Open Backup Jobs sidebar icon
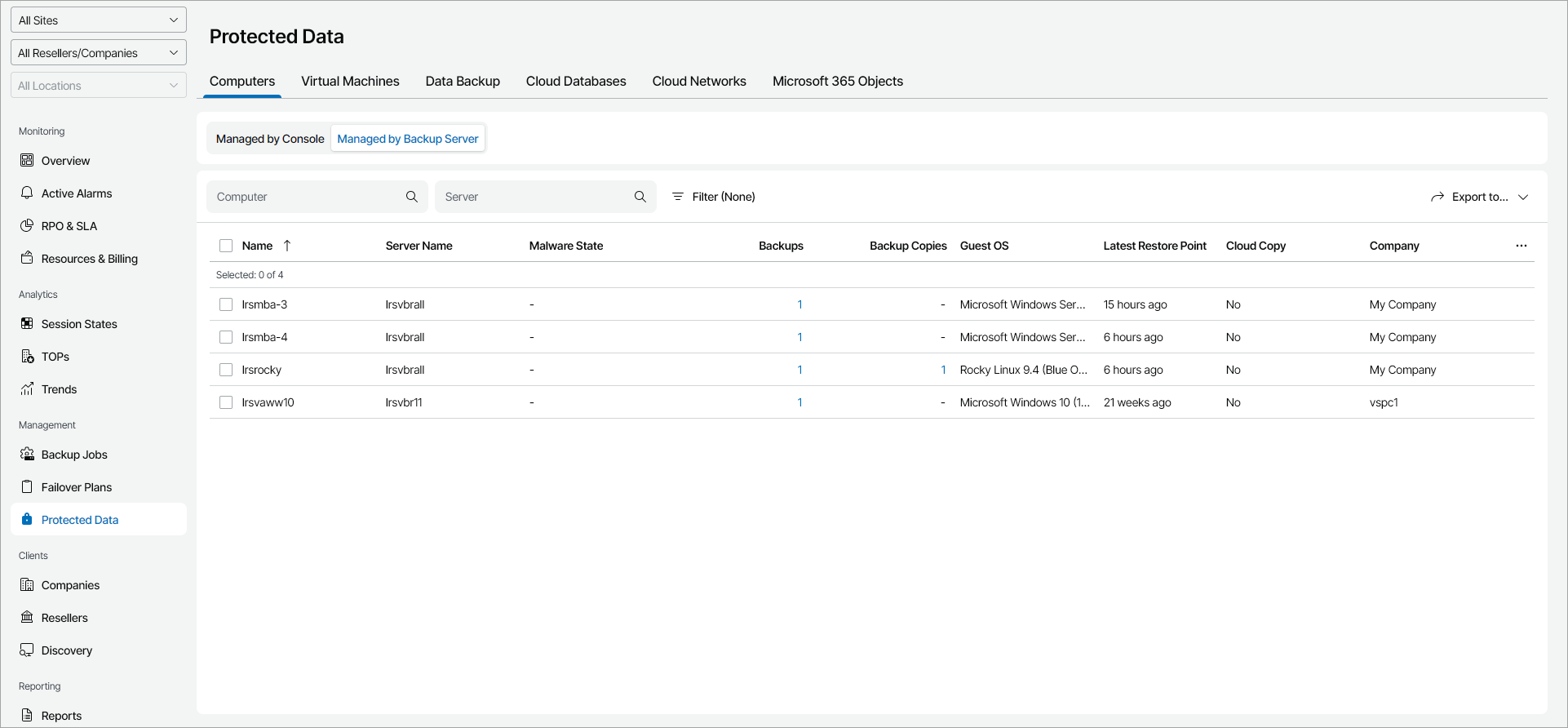1568x728 pixels. click(27, 454)
